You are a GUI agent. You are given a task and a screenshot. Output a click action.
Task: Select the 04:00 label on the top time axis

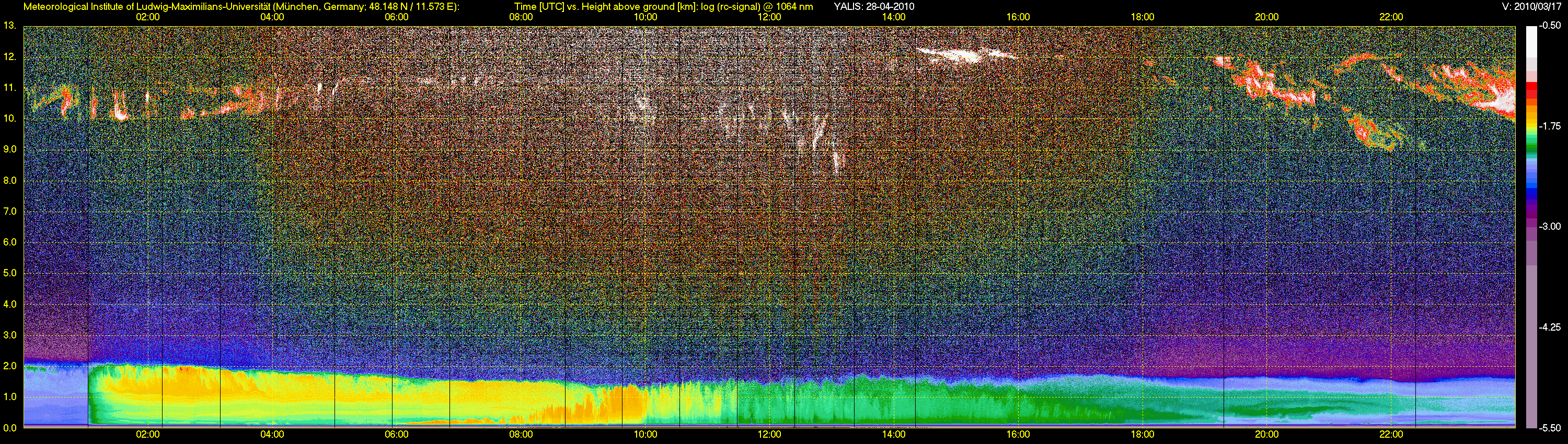[x=272, y=17]
